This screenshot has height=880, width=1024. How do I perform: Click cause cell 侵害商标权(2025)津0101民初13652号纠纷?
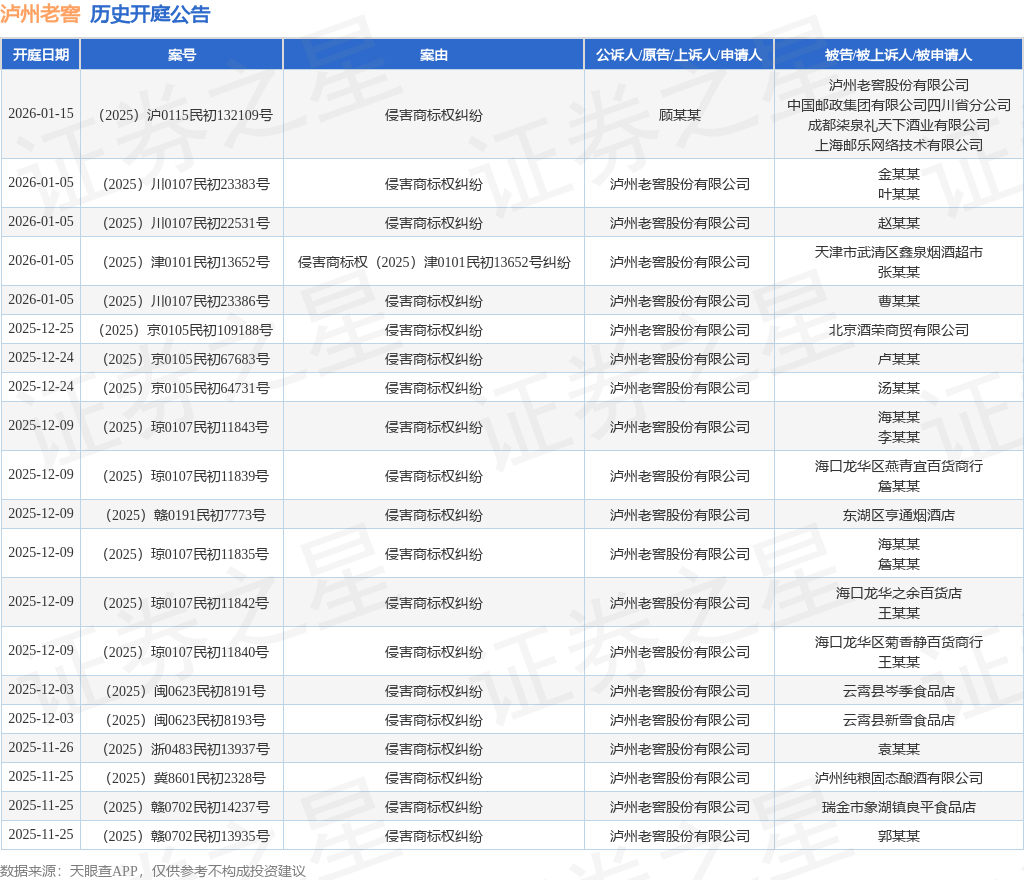click(434, 262)
